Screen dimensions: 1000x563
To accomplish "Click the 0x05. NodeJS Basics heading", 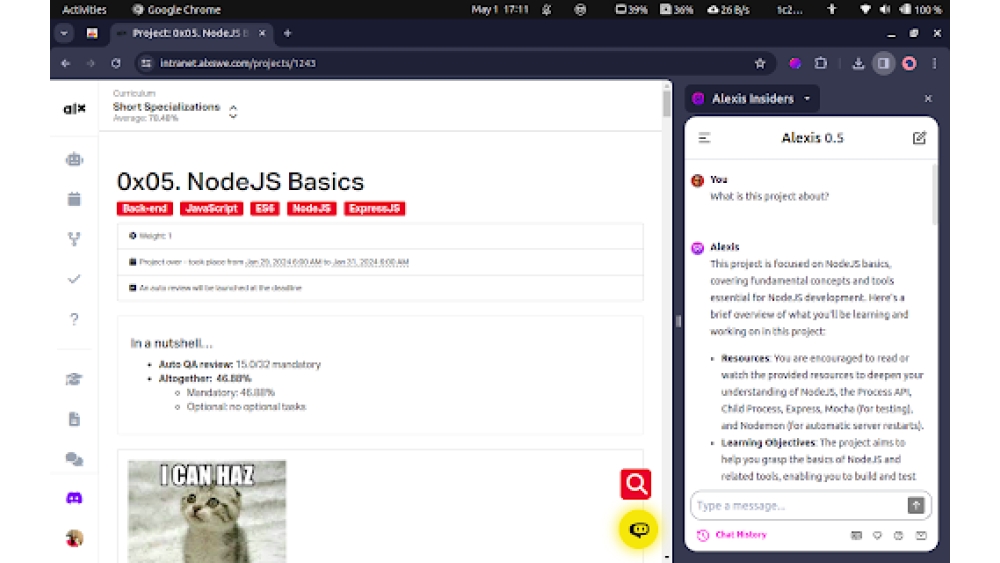I will coord(240,182).
